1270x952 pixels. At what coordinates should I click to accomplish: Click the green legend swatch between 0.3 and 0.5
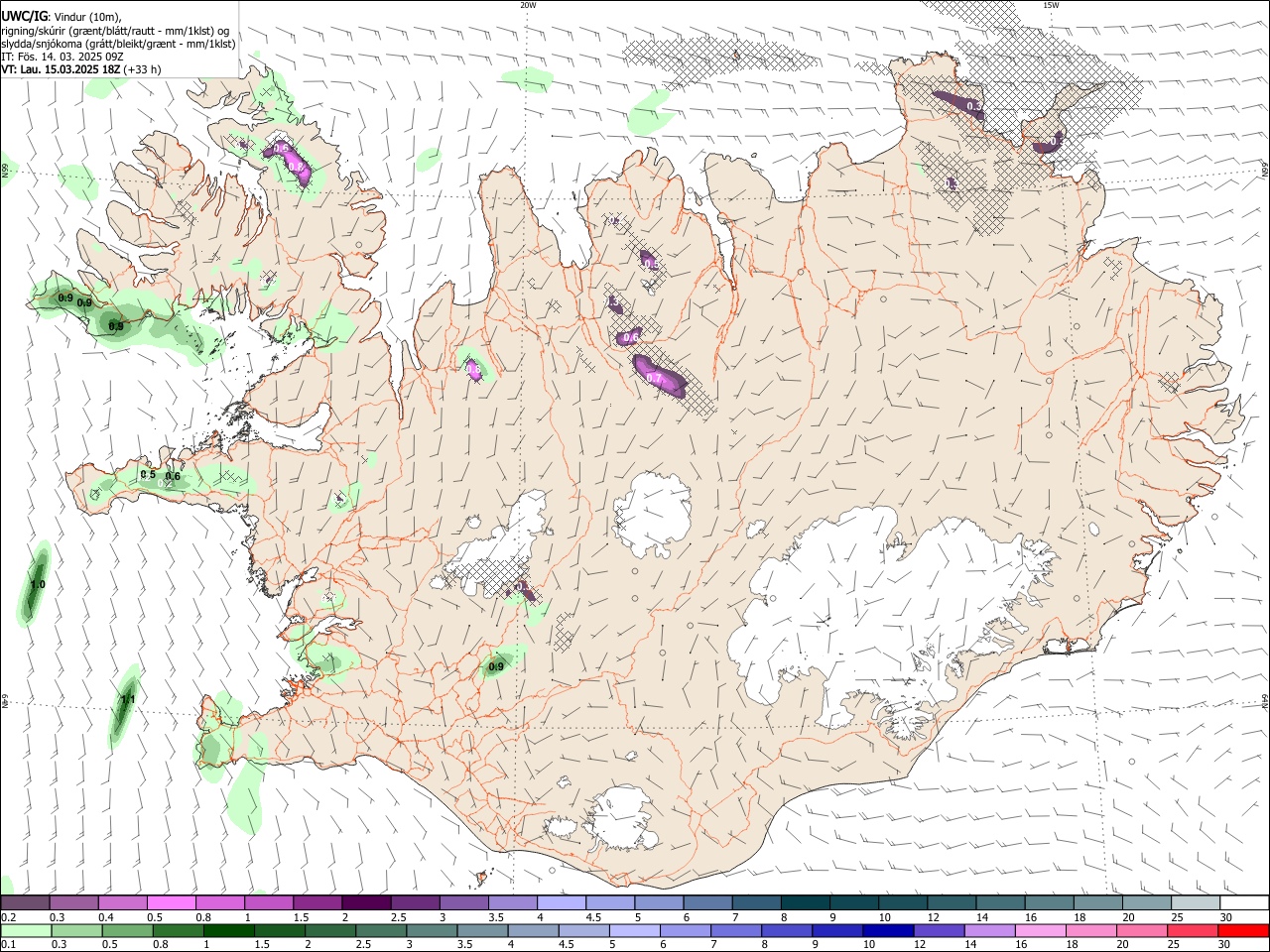tap(76, 930)
